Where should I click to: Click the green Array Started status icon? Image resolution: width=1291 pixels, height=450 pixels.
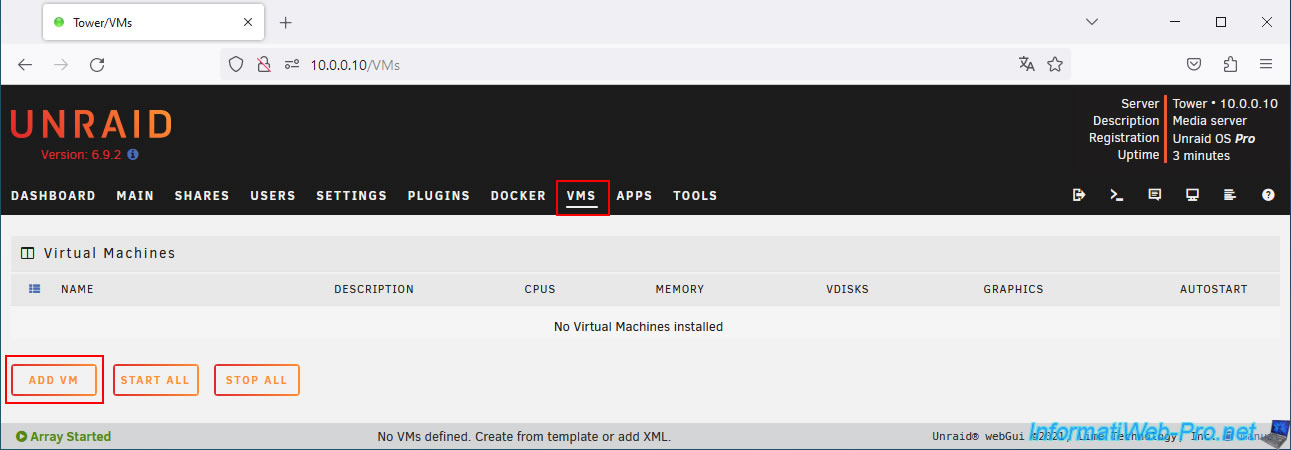21,436
